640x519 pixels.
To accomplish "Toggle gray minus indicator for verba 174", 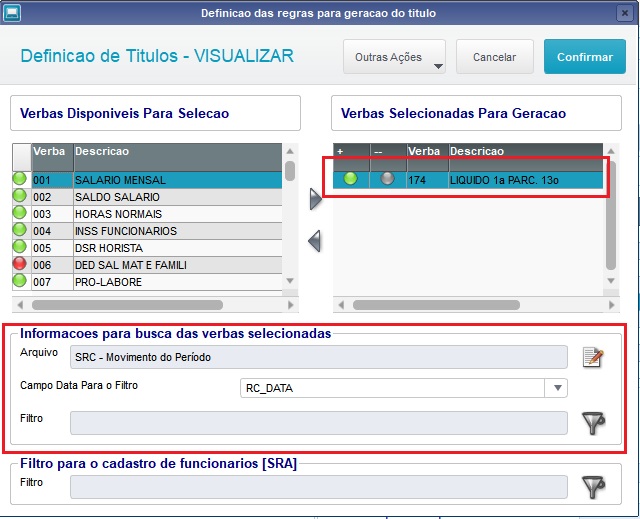I will pos(387,179).
